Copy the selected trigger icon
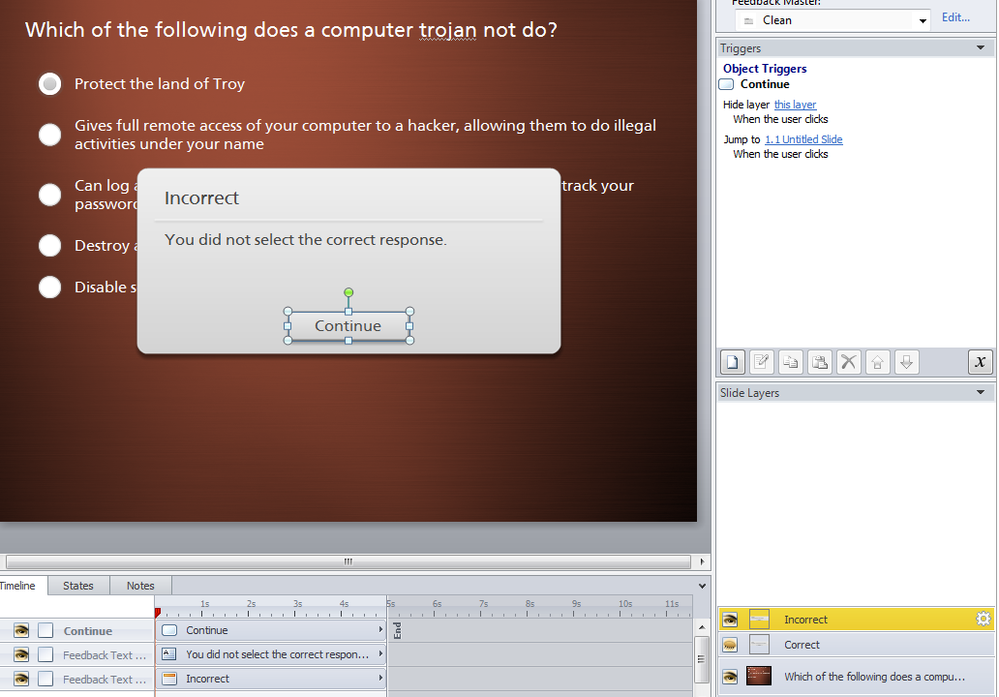The image size is (999, 697). [x=791, y=362]
